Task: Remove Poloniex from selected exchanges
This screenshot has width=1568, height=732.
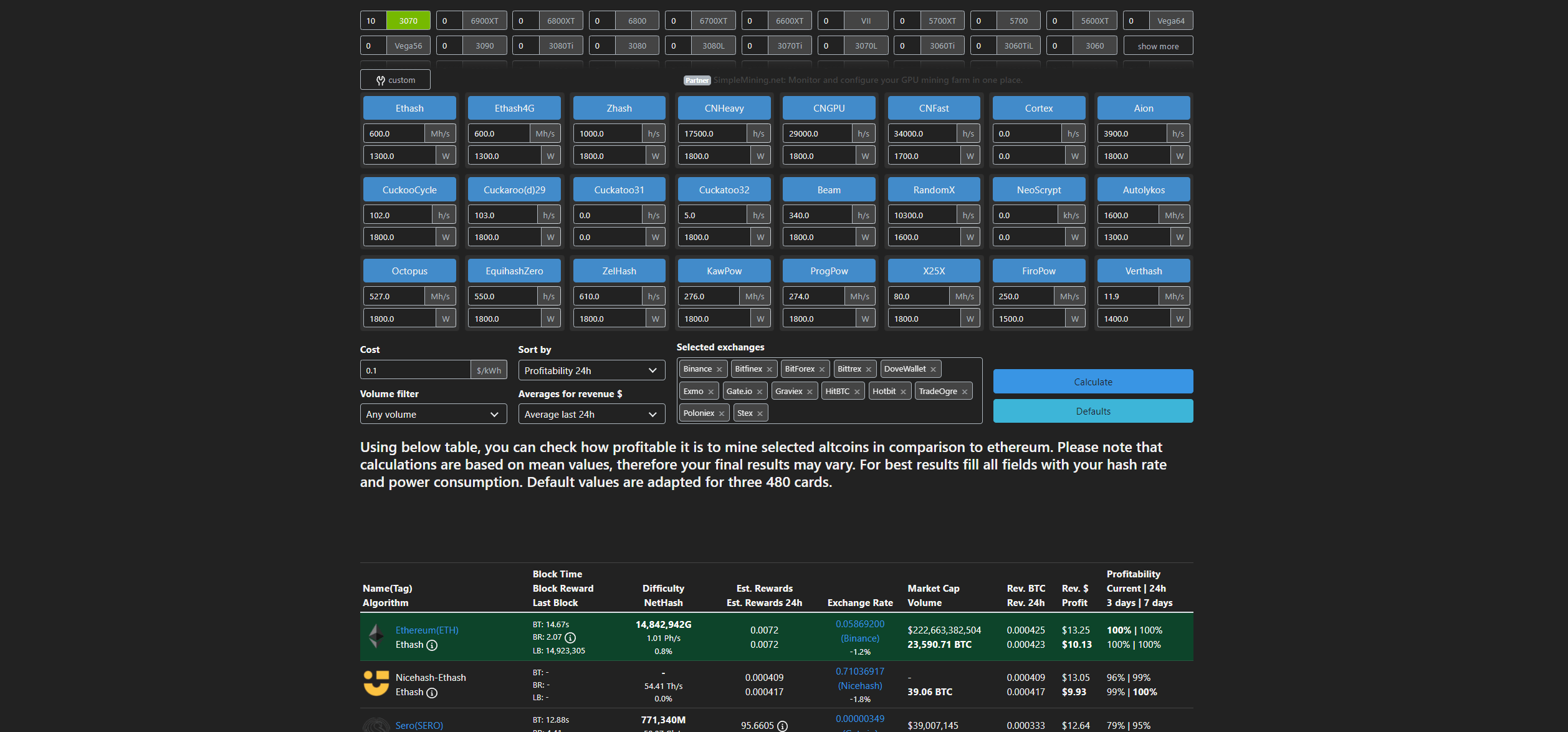Action: (x=722, y=414)
